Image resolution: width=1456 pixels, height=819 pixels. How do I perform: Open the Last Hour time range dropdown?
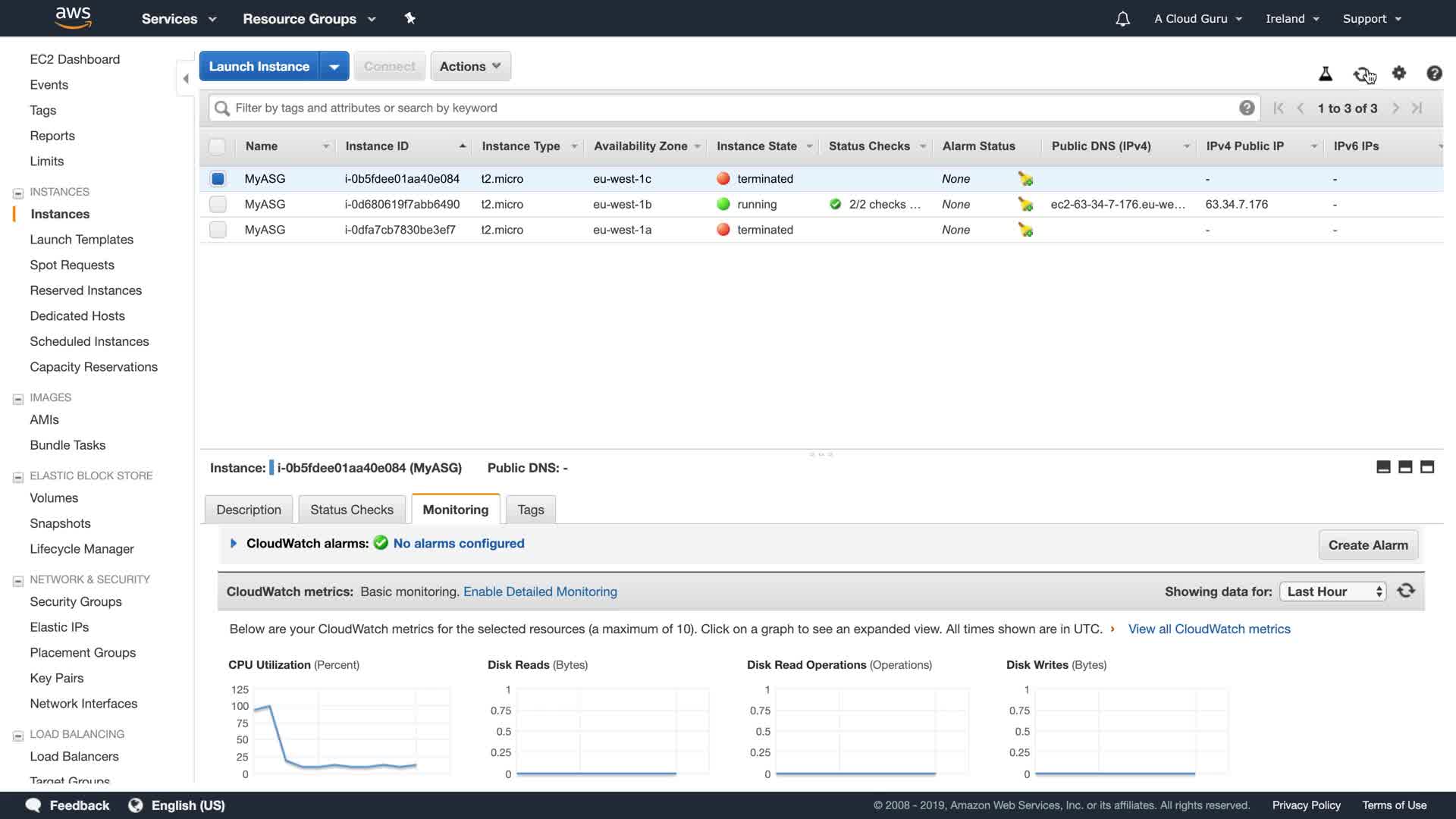1332,591
